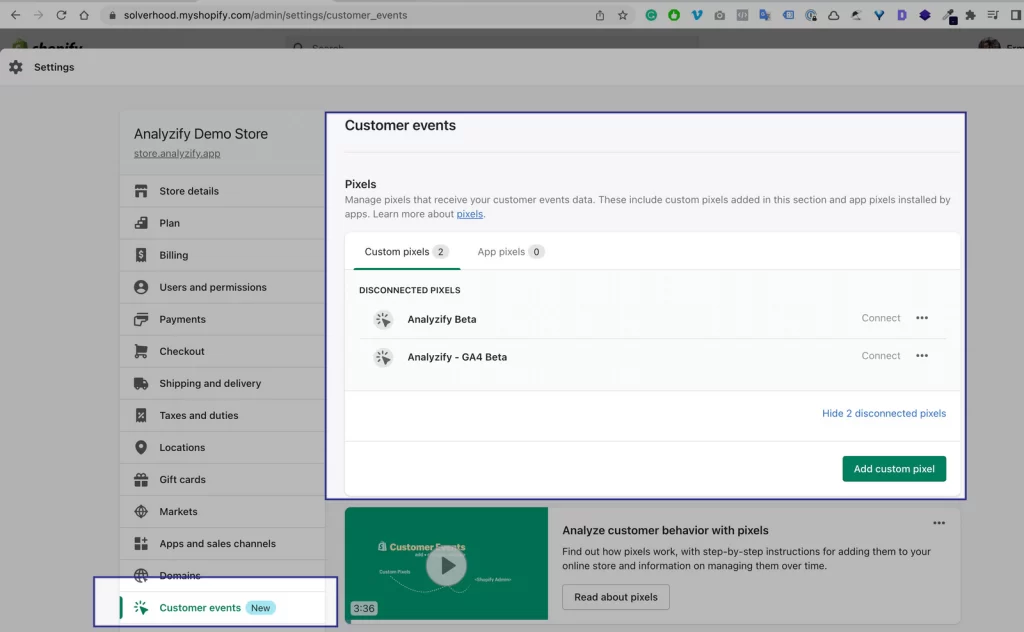The width and height of the screenshot is (1024, 632).
Task: Click the Read about pixels button
Action: pyautogui.click(x=616, y=597)
